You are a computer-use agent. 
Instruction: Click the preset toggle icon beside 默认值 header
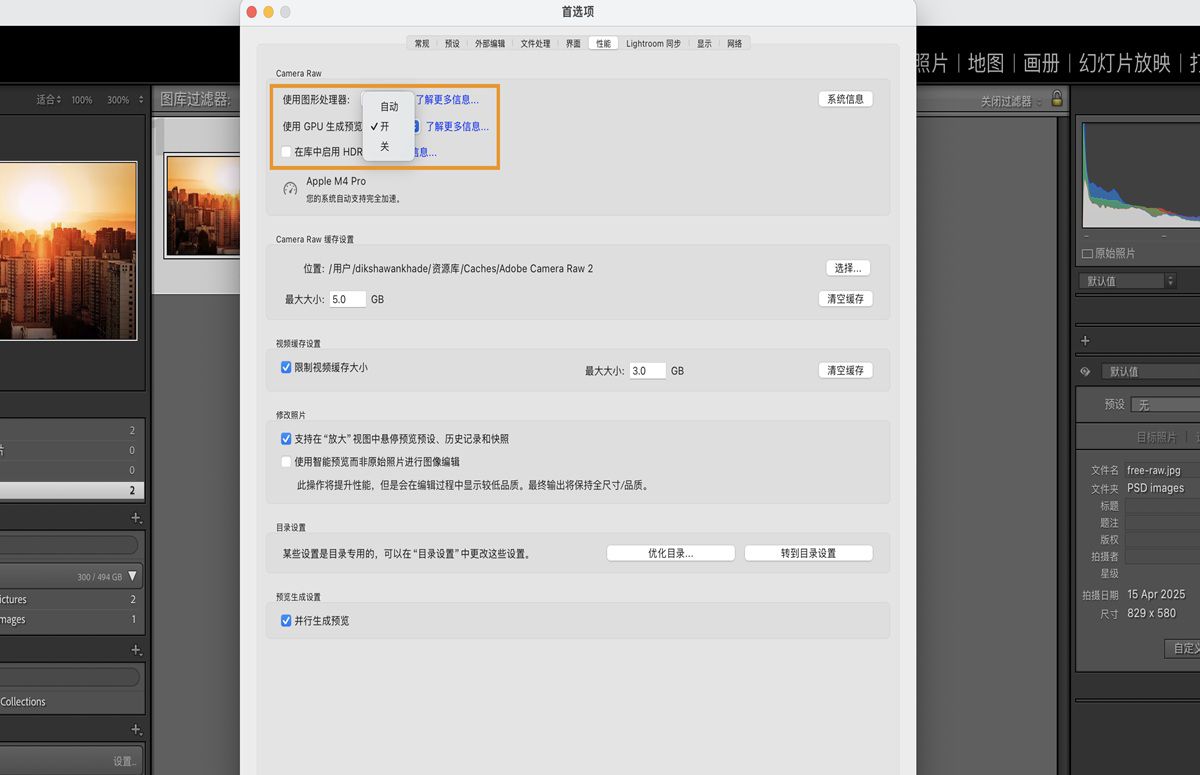(x=1085, y=371)
